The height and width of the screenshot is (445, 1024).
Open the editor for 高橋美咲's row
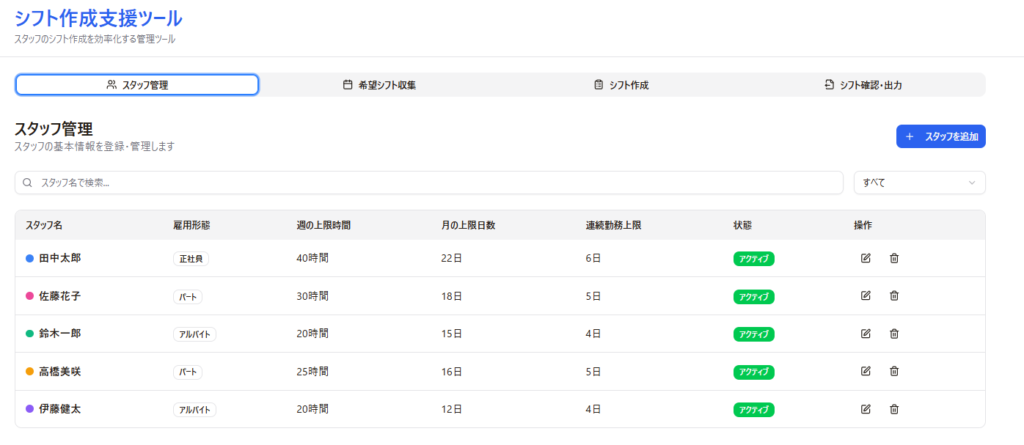(865, 371)
